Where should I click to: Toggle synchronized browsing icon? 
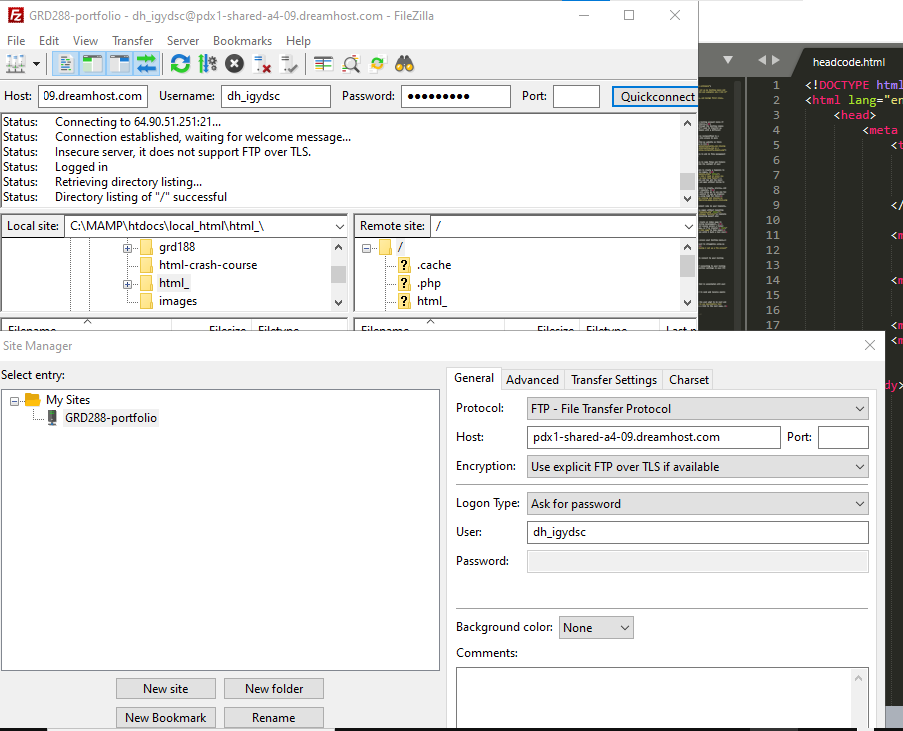click(x=378, y=64)
